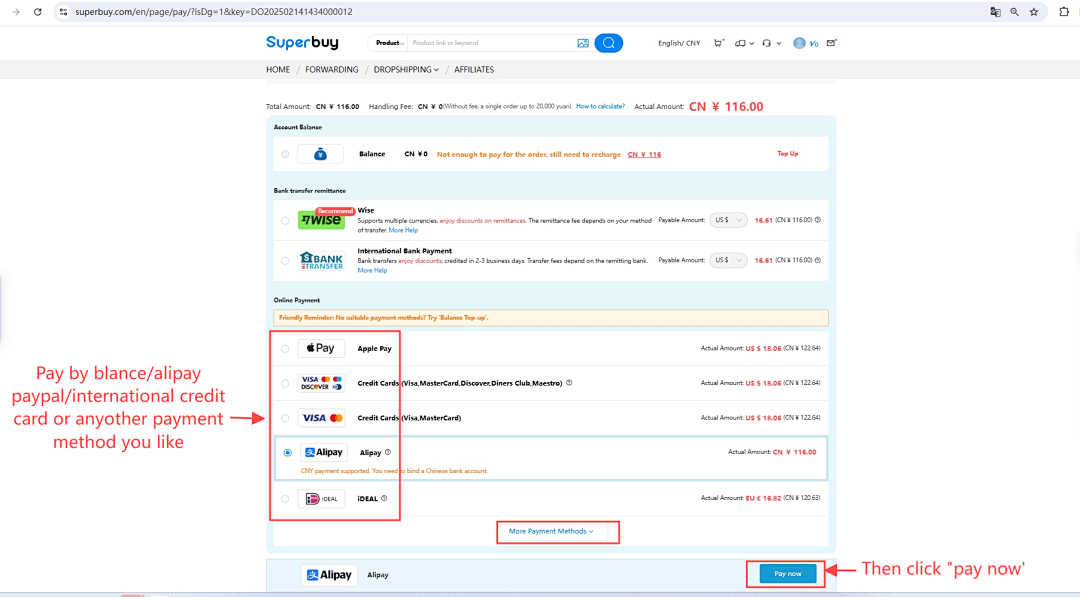Open FORWARDING nav item
This screenshot has height=597, width=1080.
(x=332, y=70)
